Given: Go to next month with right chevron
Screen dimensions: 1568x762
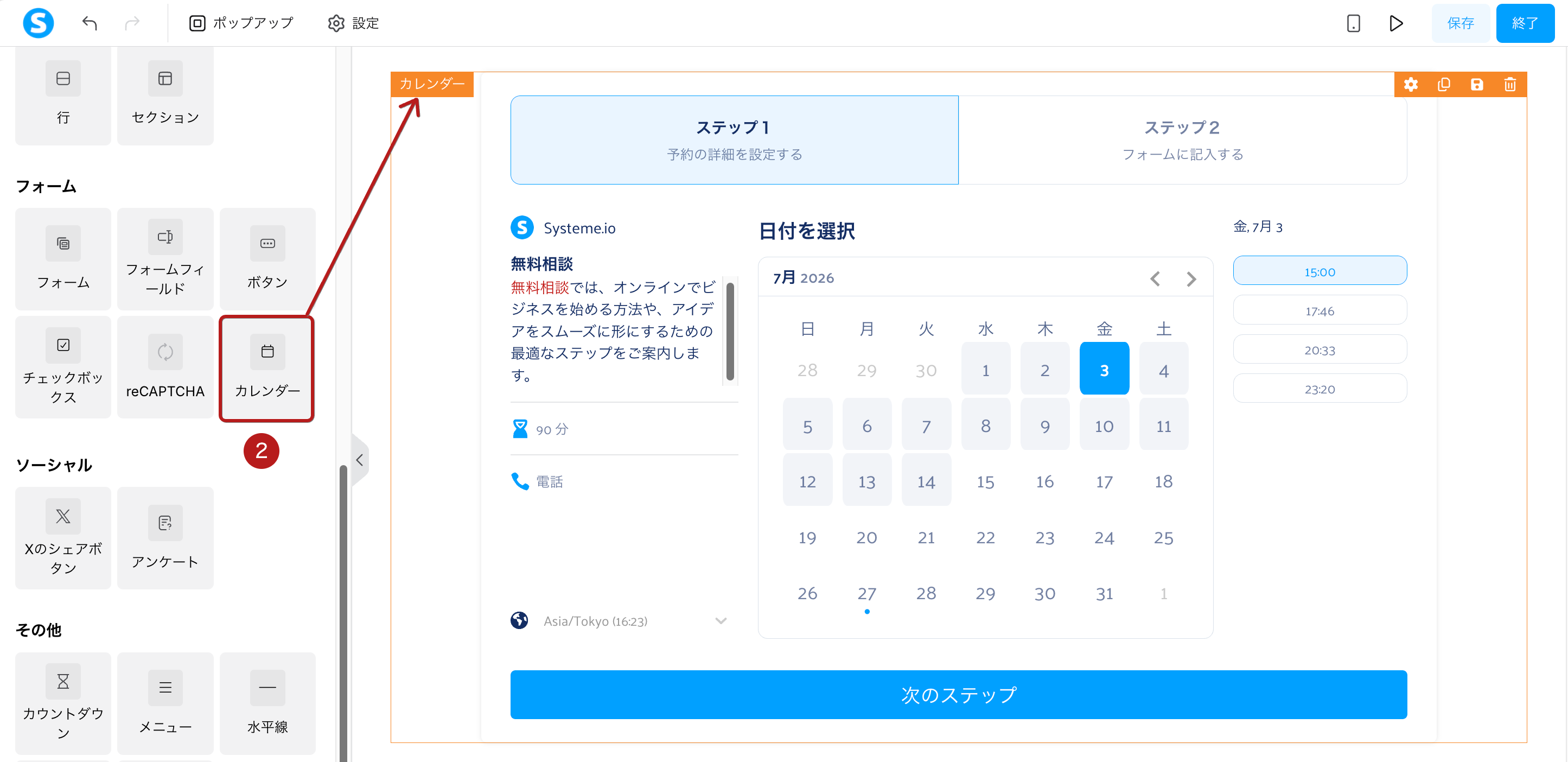Looking at the screenshot, I should (x=1191, y=279).
